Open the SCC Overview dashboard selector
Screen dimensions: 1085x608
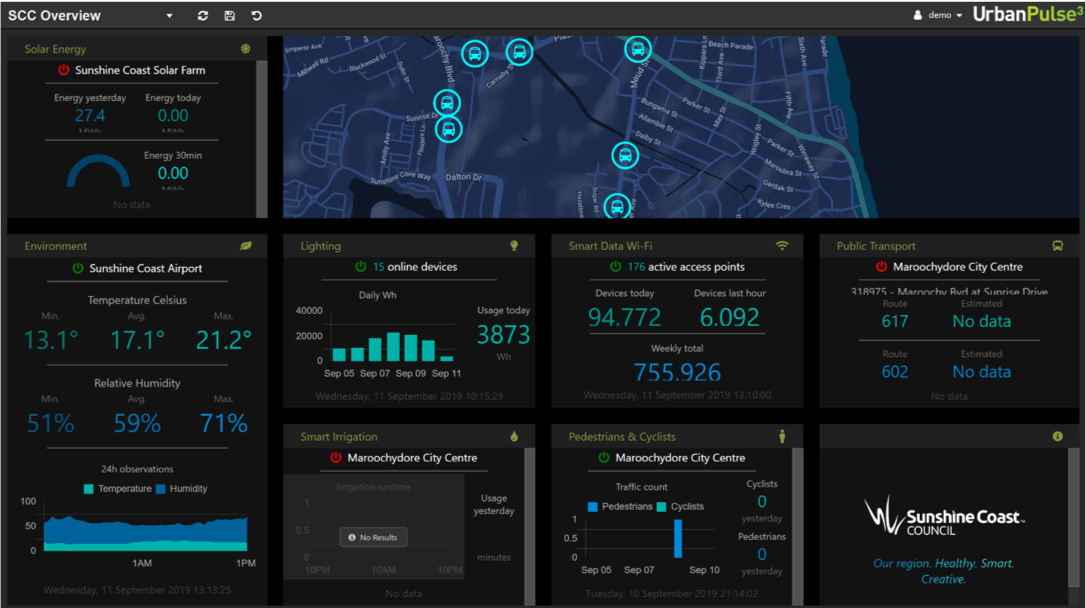coord(170,15)
